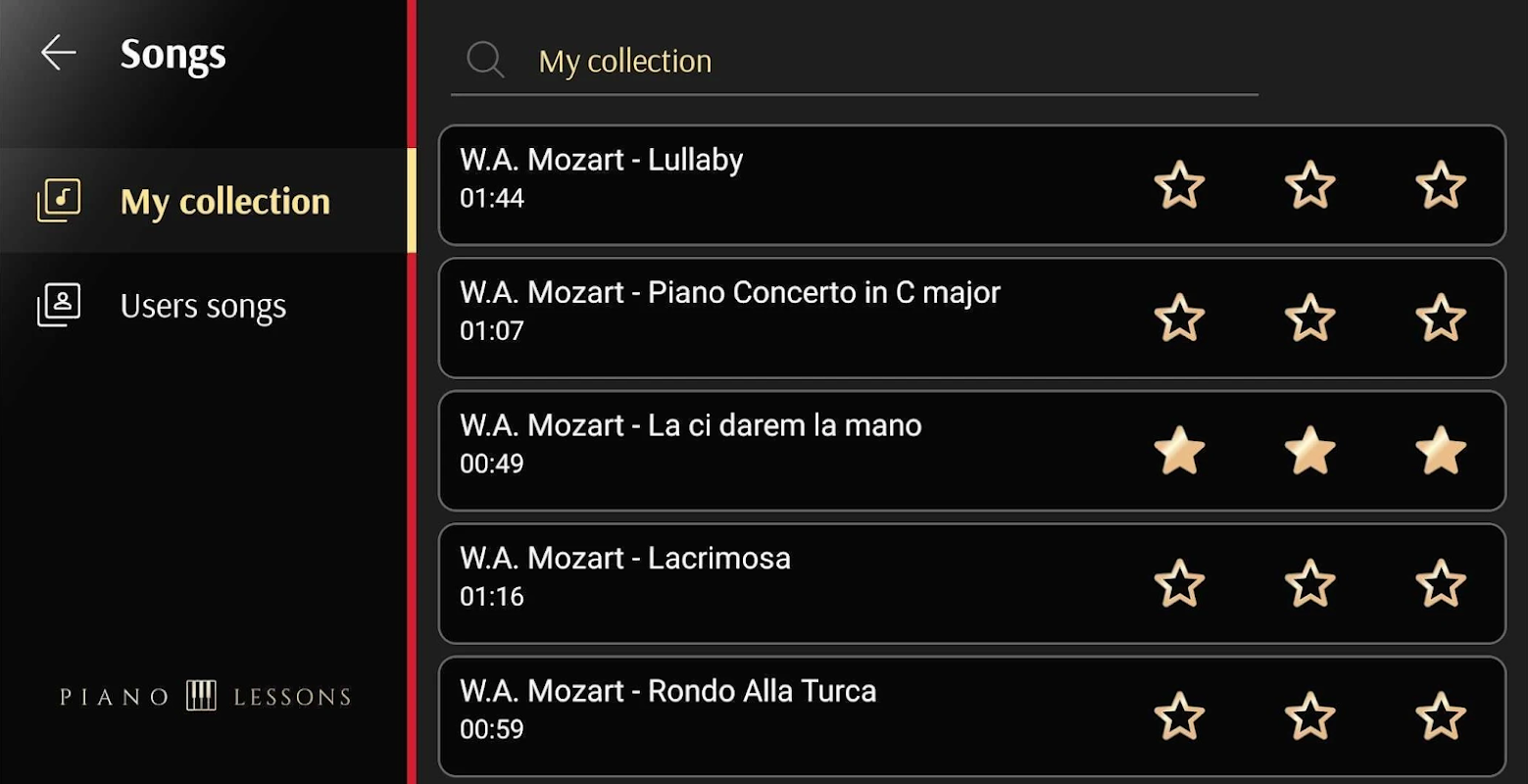Viewport: 1528px width, 784px height.
Task: Click the first star for Rondo Alla Turca
Action: click(1179, 716)
